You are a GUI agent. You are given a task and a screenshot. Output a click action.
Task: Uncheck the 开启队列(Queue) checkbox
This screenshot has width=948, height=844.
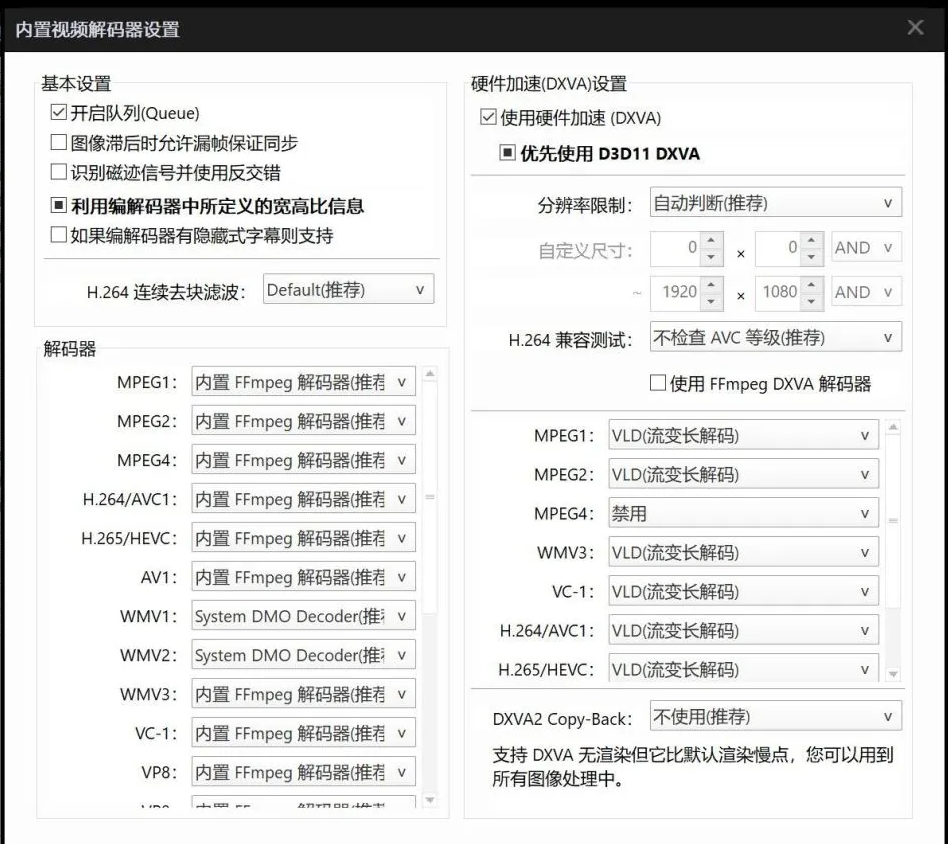tap(59, 112)
